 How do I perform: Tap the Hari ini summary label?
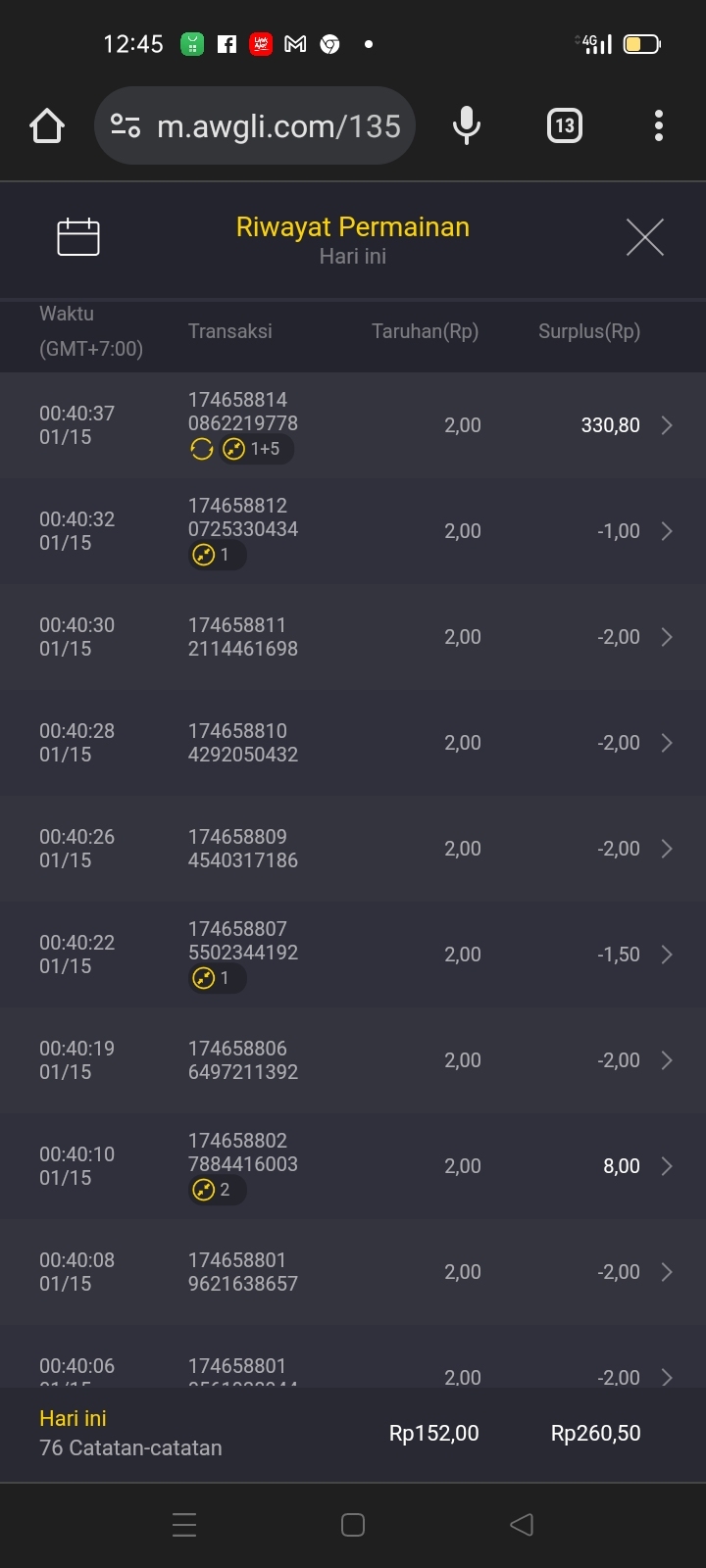pyautogui.click(x=74, y=1418)
